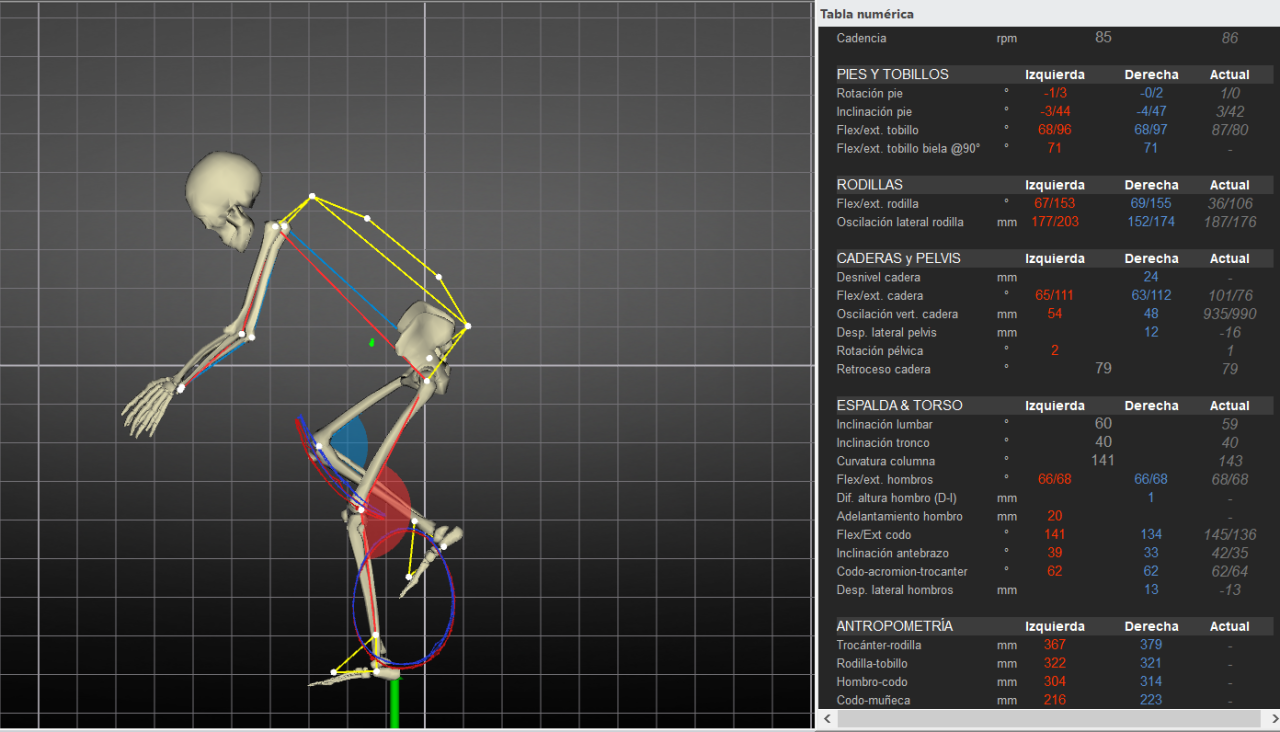Image resolution: width=1280 pixels, height=732 pixels.
Task: Select the PIES Y TOBILLOS section header
Action: click(x=892, y=75)
